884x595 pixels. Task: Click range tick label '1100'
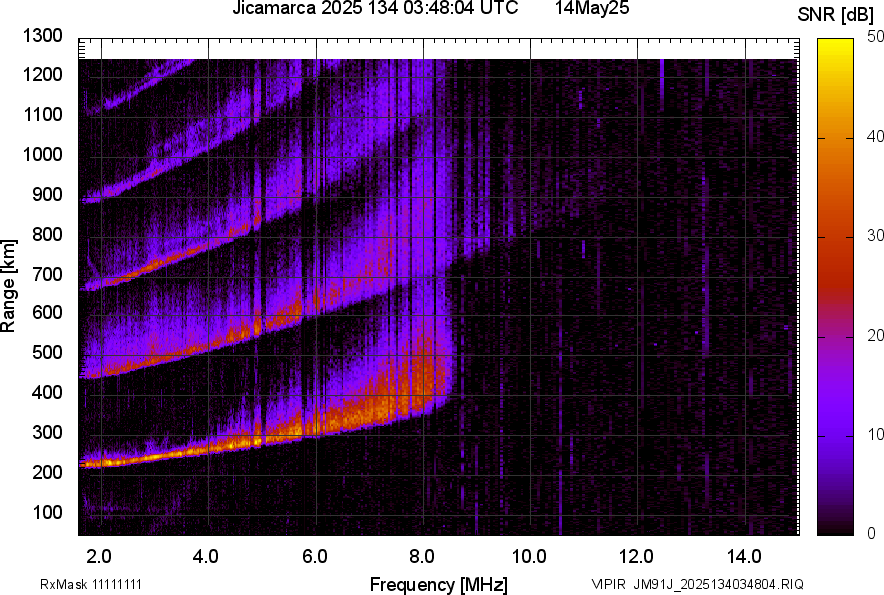(x=42, y=114)
